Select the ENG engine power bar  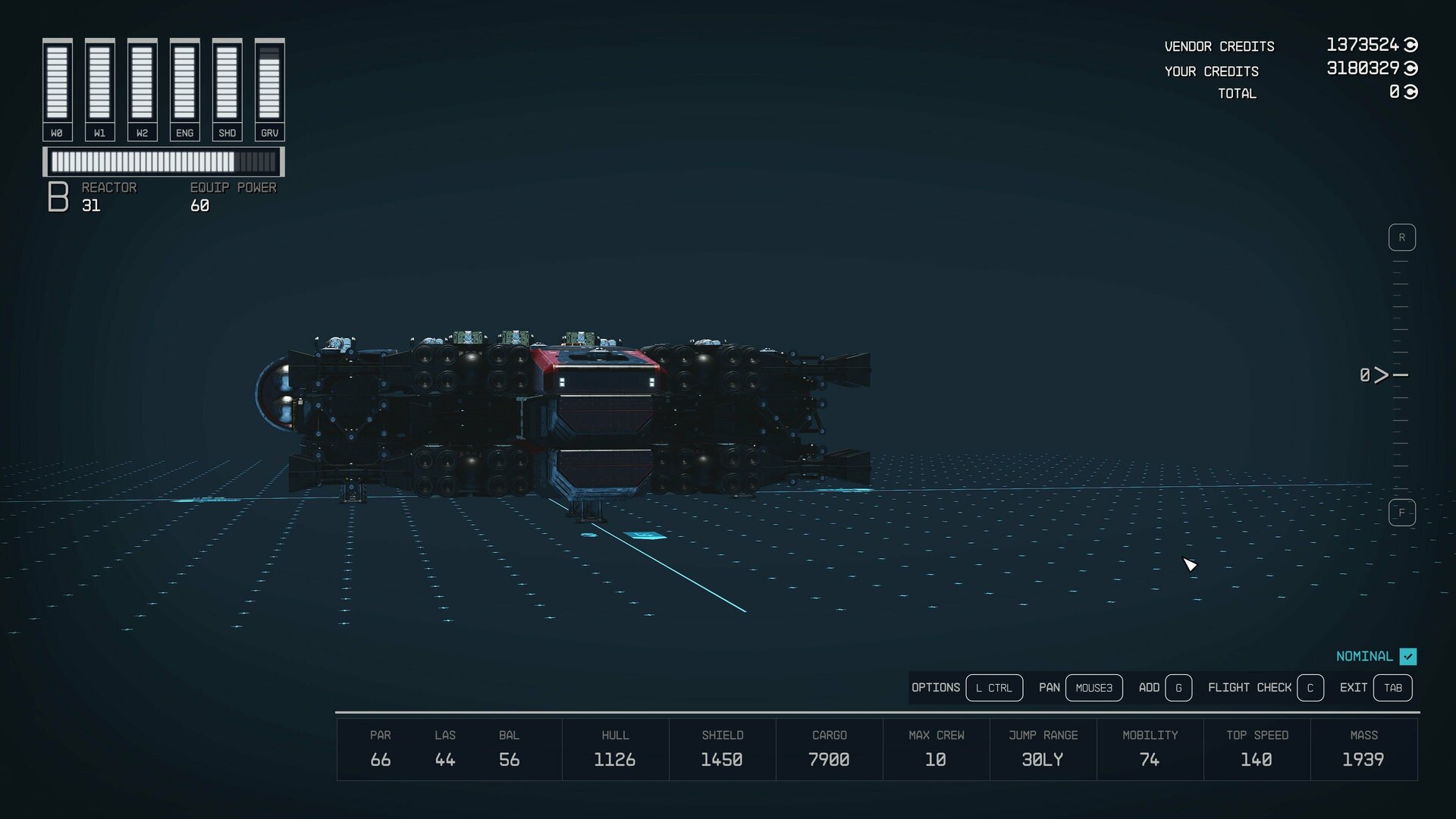[184, 89]
